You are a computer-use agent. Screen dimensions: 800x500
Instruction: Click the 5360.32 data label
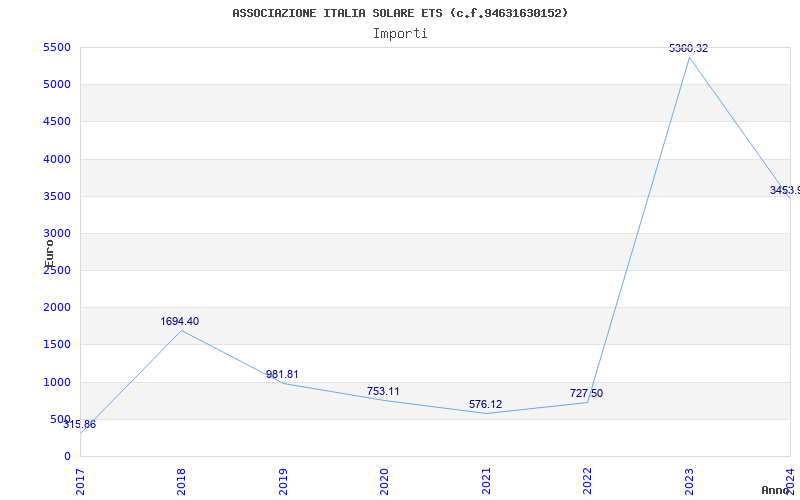688,48
